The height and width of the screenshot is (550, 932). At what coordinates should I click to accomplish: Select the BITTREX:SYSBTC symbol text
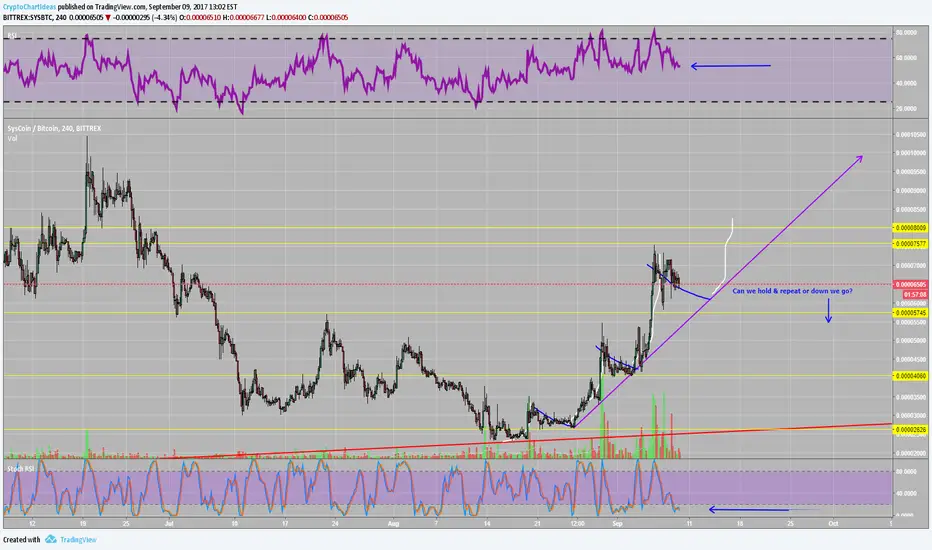tap(28, 18)
